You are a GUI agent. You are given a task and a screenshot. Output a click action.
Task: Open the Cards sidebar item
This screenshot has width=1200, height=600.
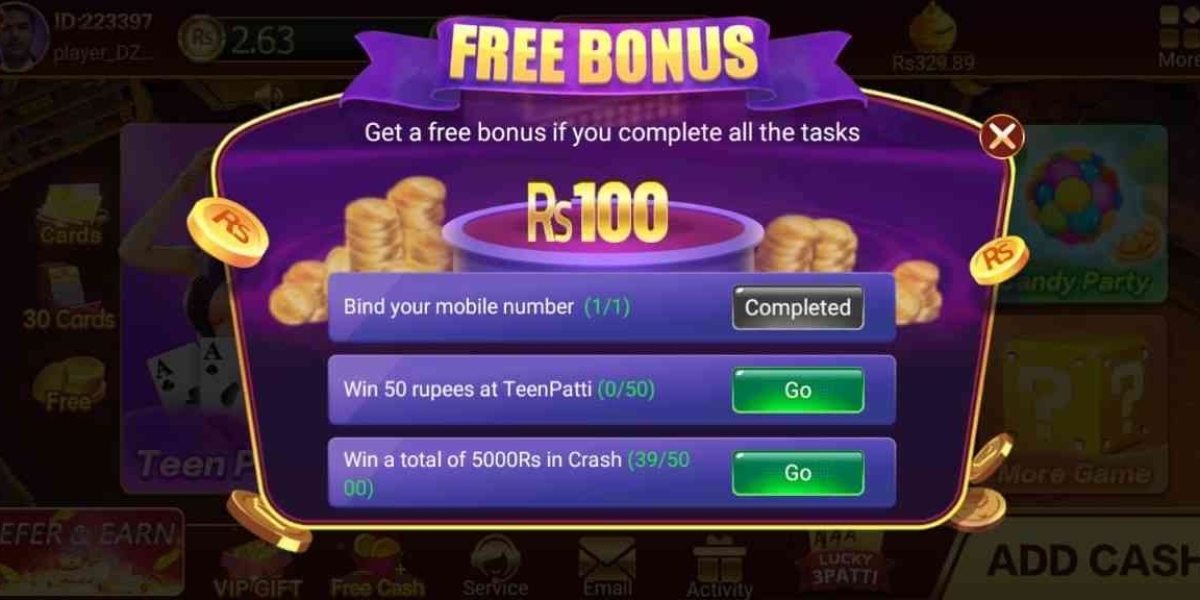tap(70, 215)
